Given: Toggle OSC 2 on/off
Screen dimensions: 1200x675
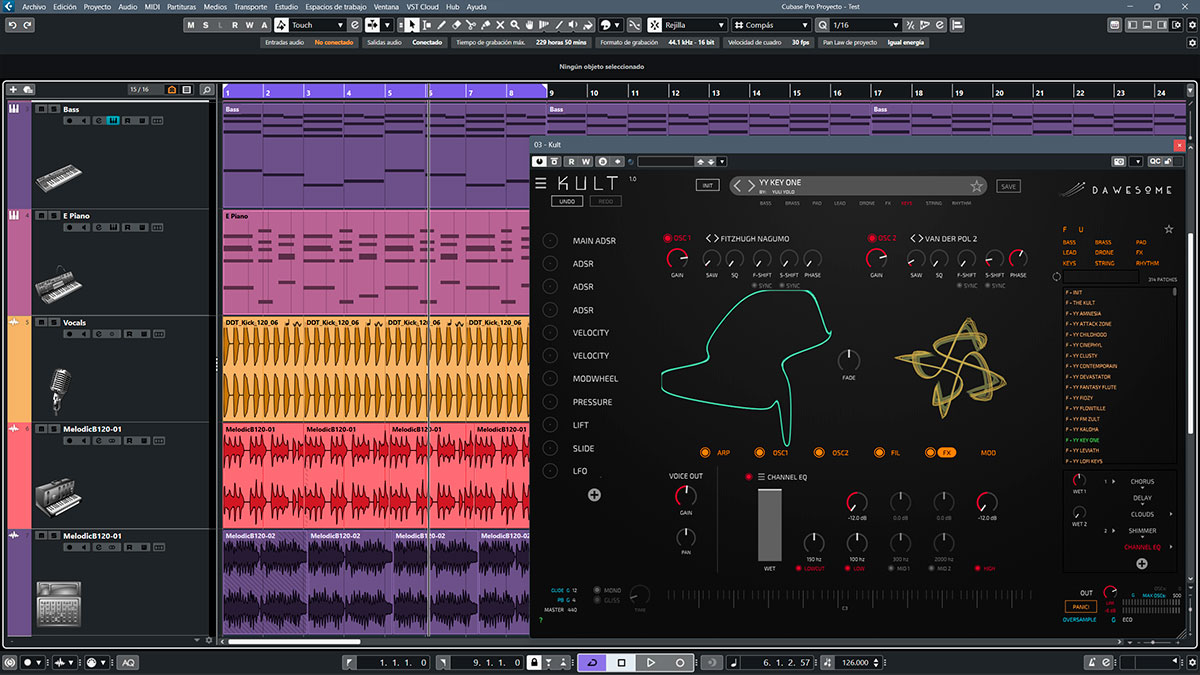Looking at the screenshot, I should point(871,238).
